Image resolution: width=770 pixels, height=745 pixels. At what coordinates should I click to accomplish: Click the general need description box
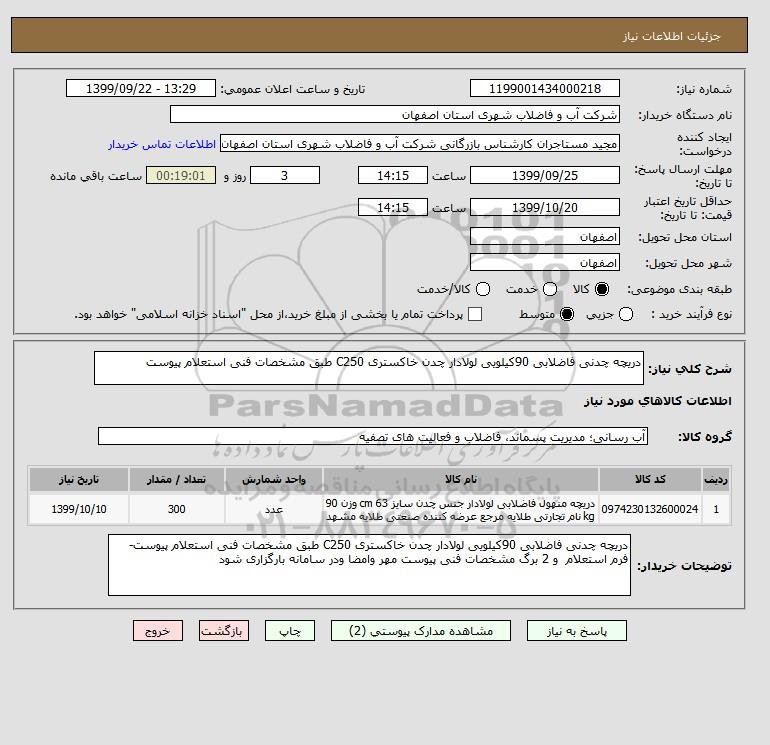click(369, 368)
